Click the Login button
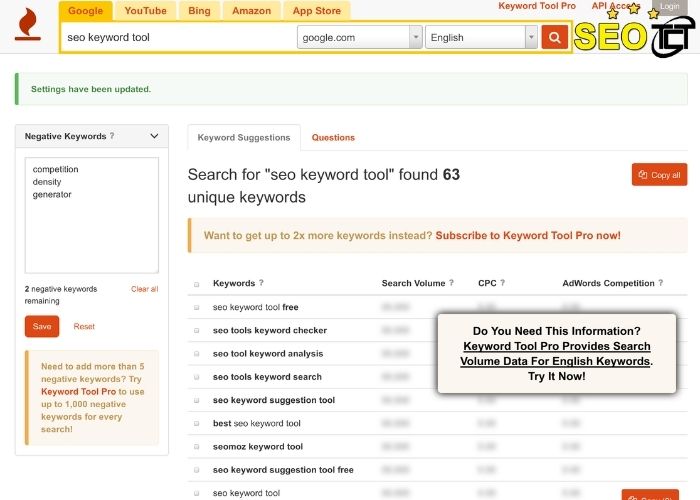 [669, 6]
